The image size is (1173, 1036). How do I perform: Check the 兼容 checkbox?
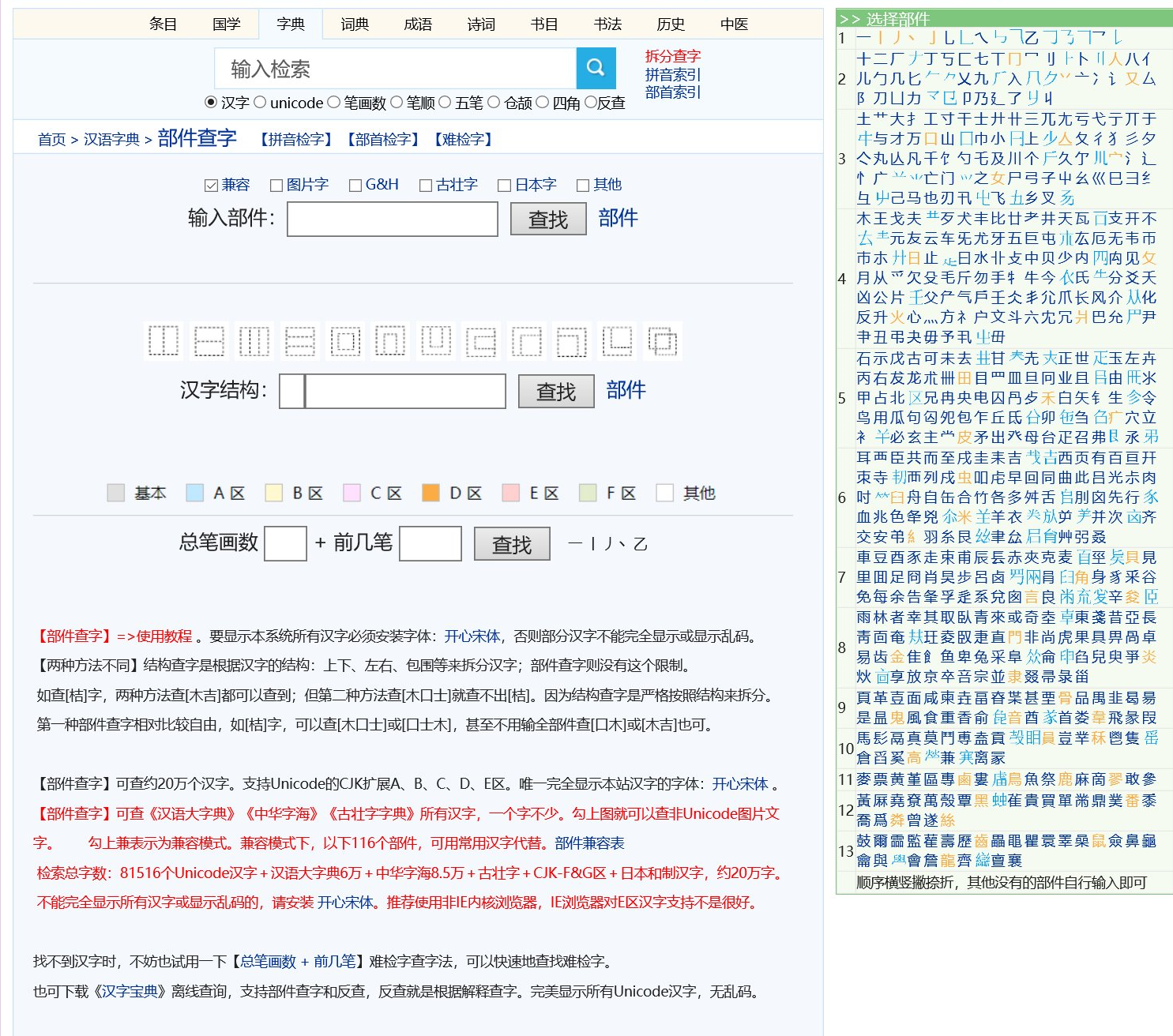point(211,186)
